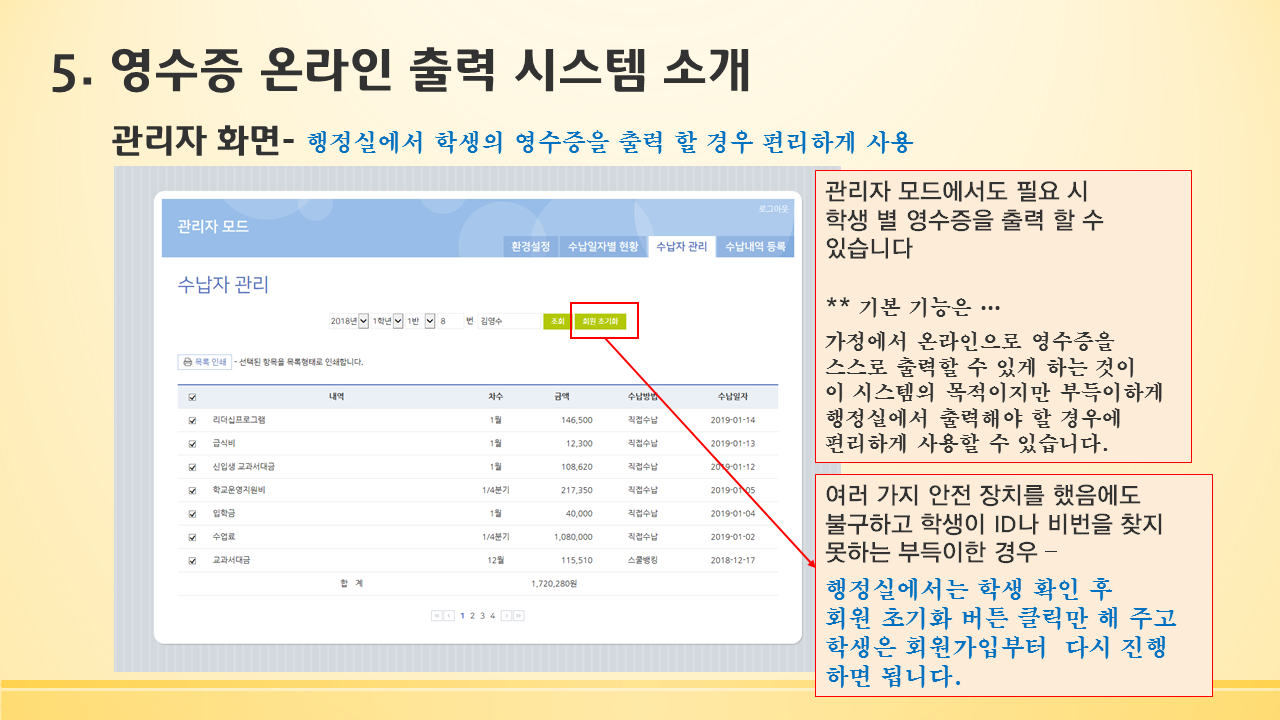This screenshot has height=720, width=1280.
Task: Click next page arrow in pagination
Action: tap(507, 616)
